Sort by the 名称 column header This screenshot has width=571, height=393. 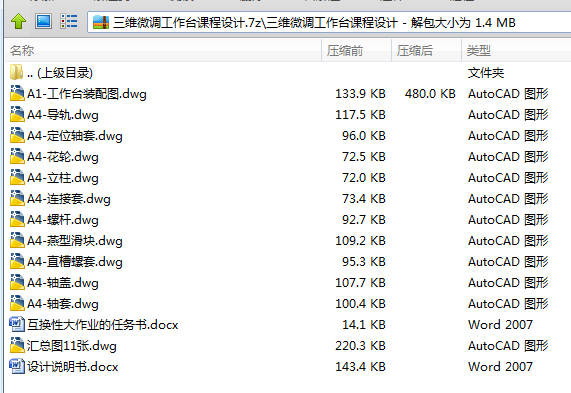(x=163, y=50)
